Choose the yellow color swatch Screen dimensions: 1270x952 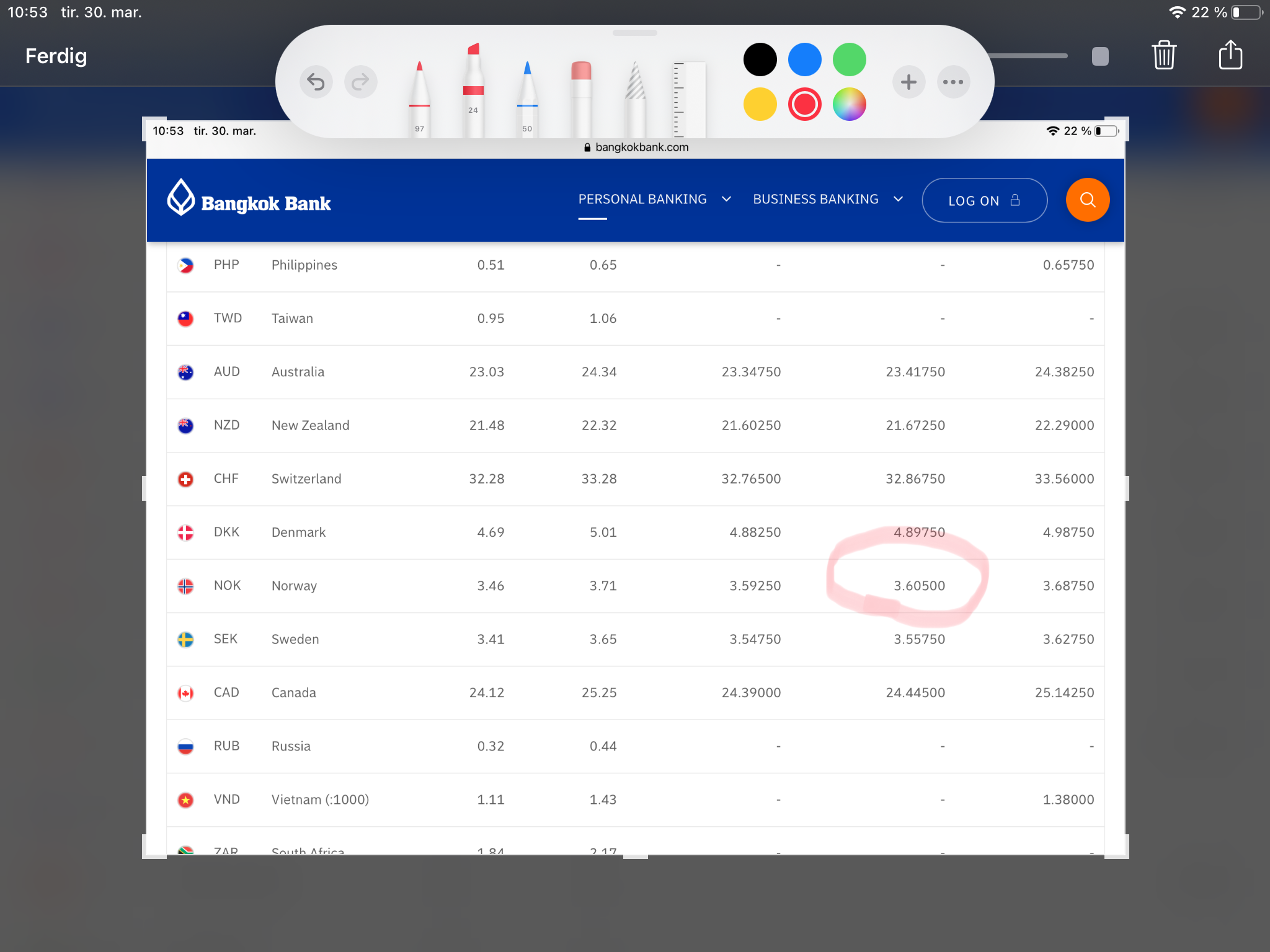point(760,104)
